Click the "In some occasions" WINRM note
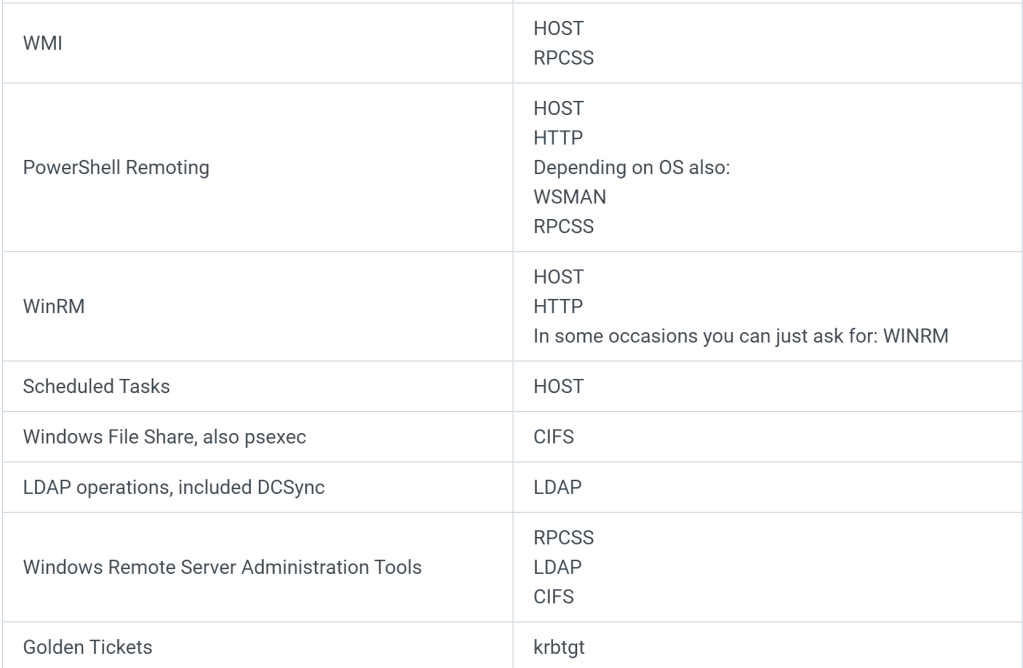The height and width of the screenshot is (668, 1023). pyautogui.click(x=741, y=336)
